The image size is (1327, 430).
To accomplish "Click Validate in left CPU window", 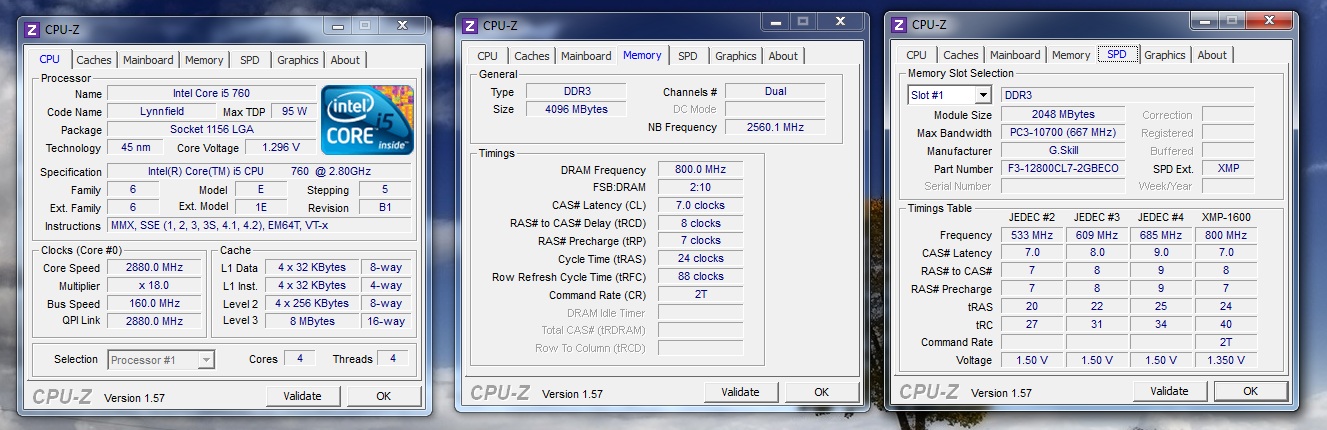I will pyautogui.click(x=303, y=396).
